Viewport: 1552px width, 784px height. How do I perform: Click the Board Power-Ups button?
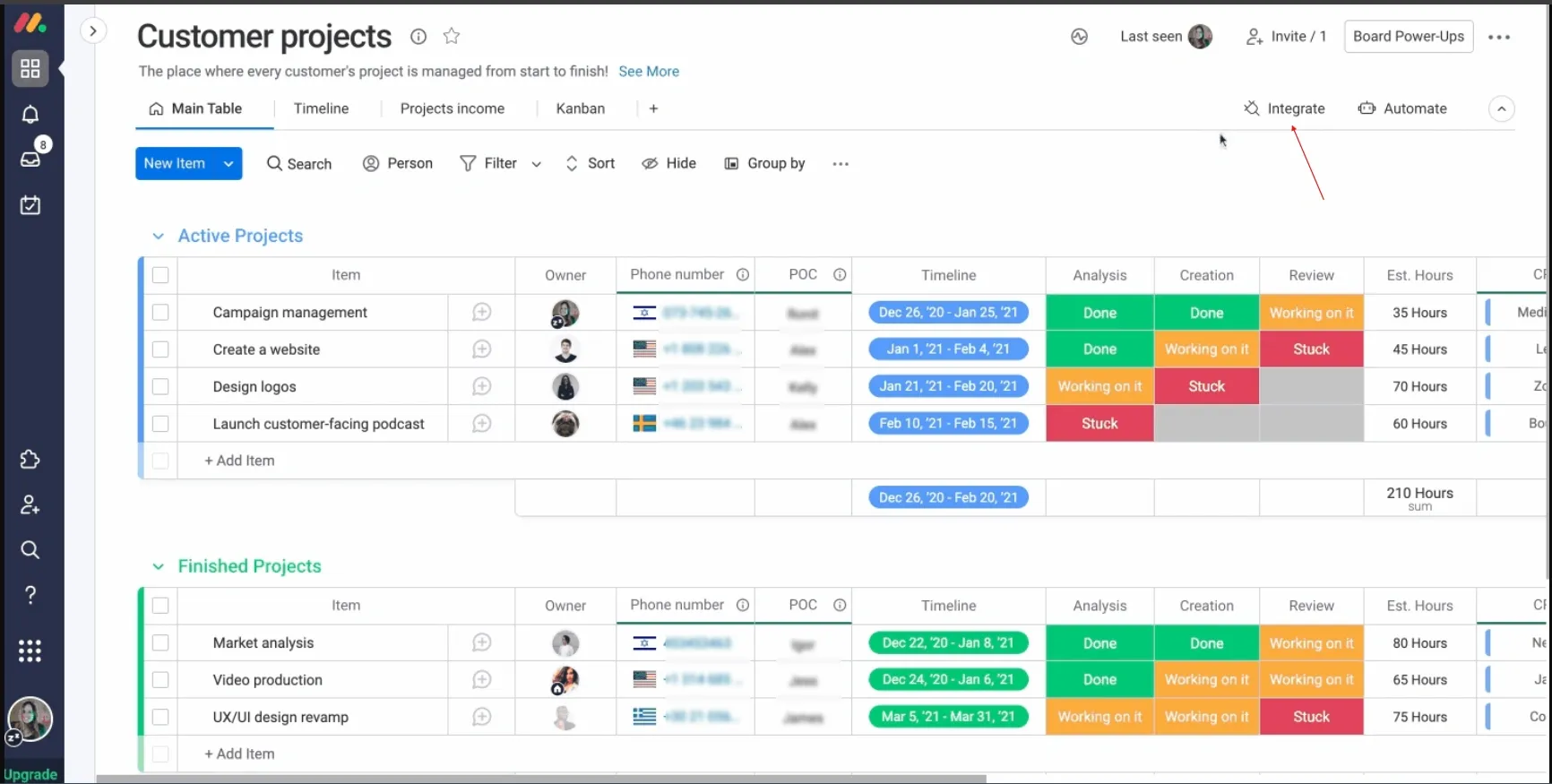coord(1408,37)
